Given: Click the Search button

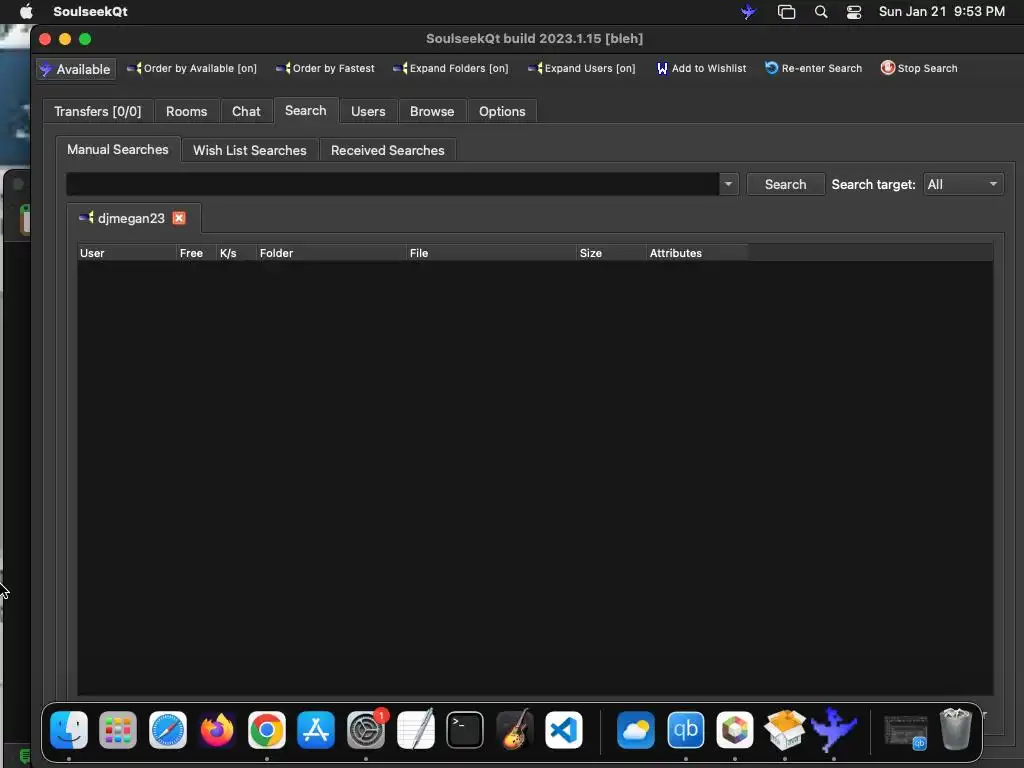Looking at the screenshot, I should coord(786,184).
